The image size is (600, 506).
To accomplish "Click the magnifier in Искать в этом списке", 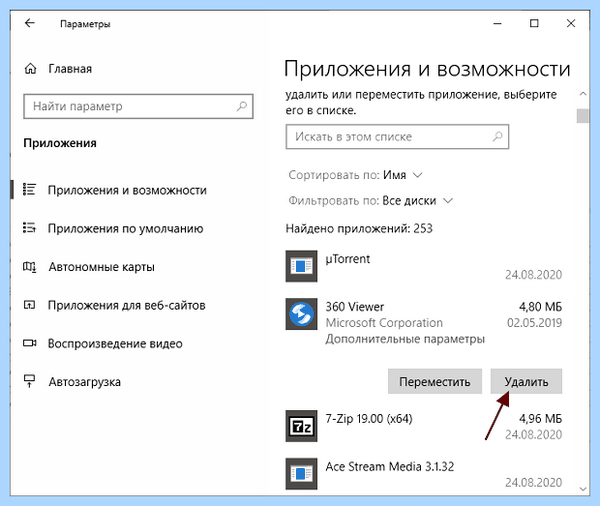I will (x=497, y=136).
